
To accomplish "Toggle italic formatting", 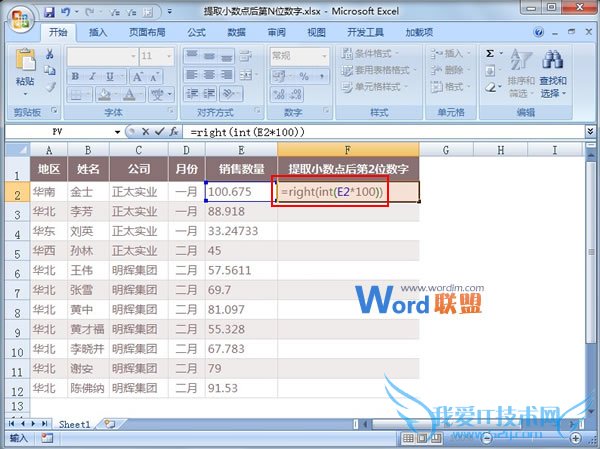I will [x=92, y=77].
